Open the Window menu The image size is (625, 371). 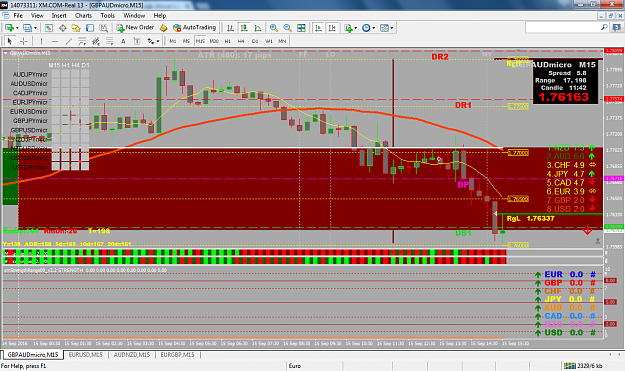click(134, 16)
